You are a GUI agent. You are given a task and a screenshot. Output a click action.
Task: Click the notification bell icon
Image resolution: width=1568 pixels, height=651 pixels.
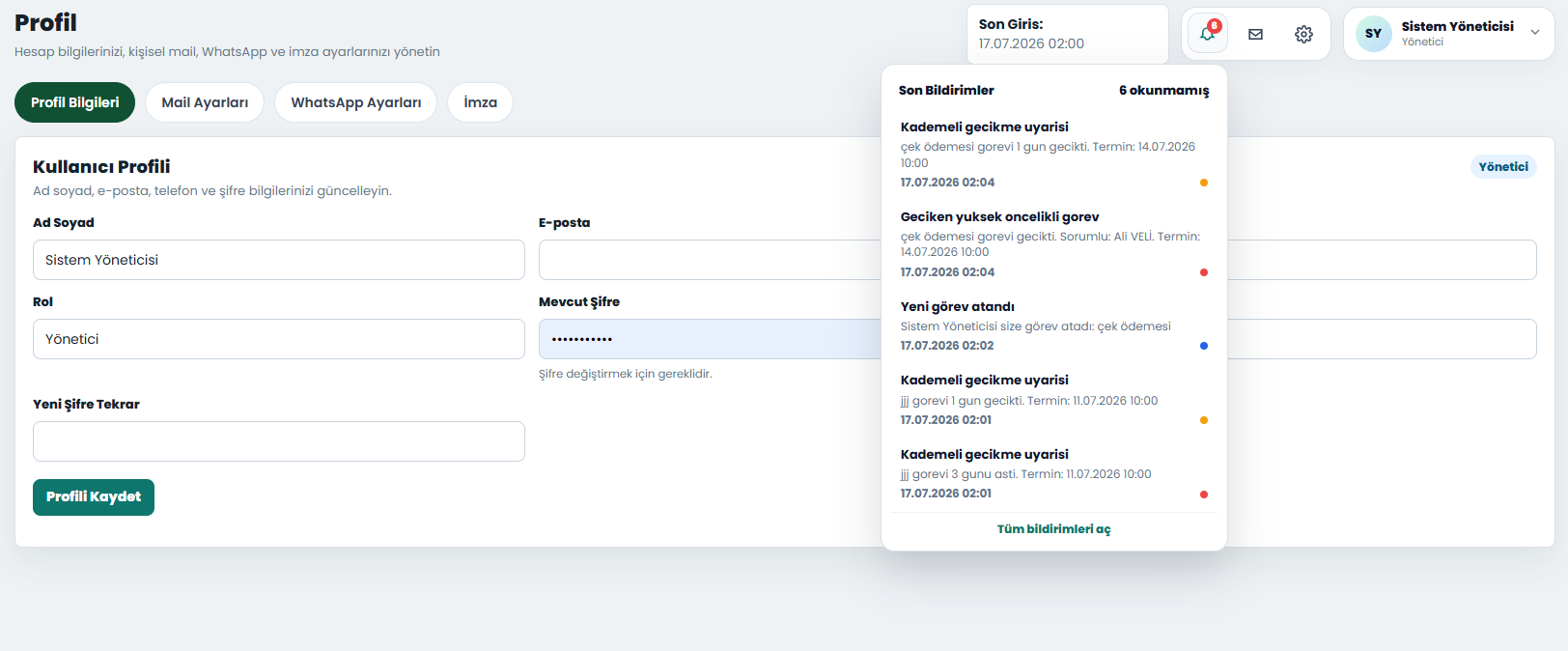pyautogui.click(x=1207, y=34)
